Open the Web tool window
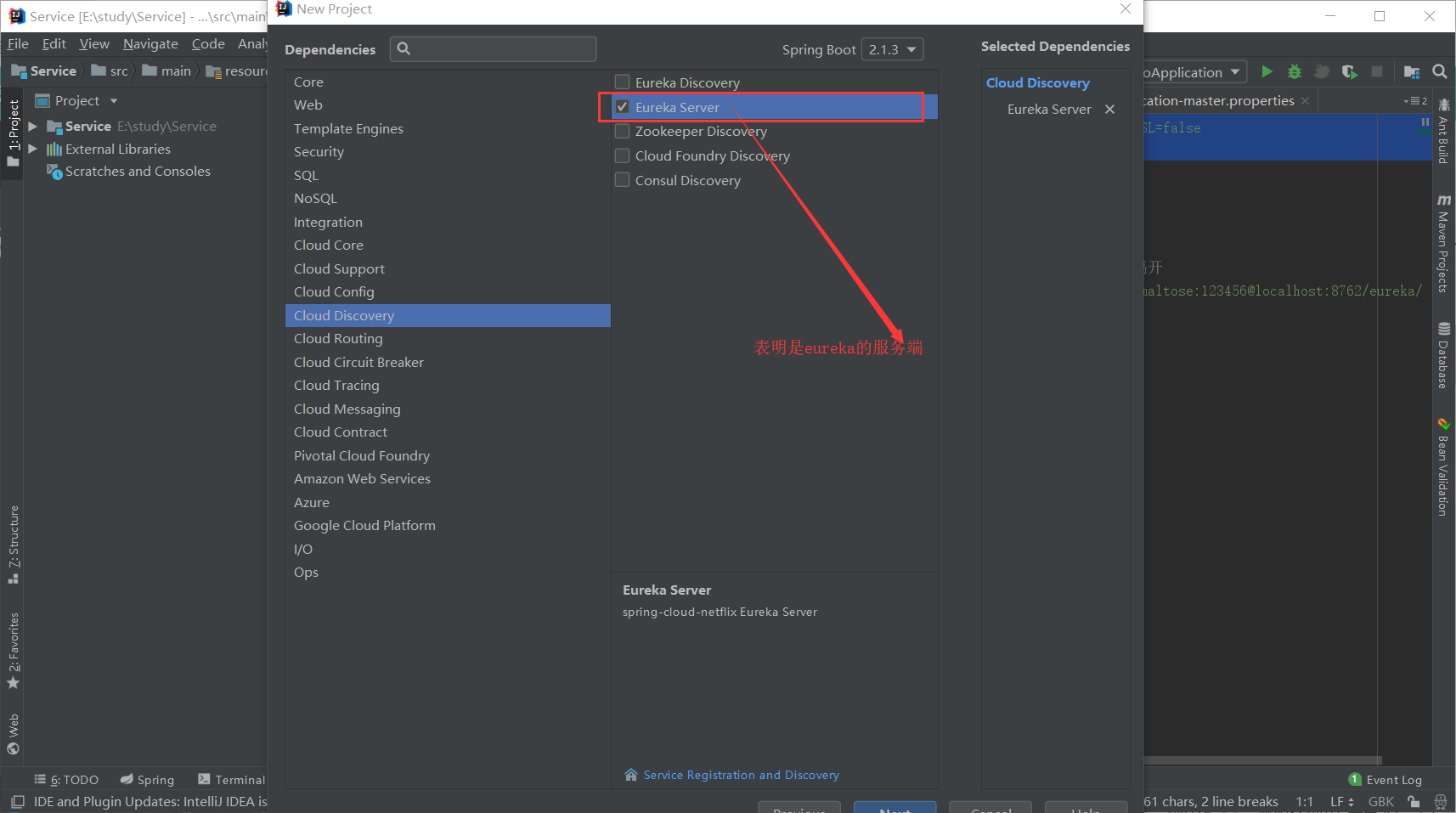Screen dimensions: 1456x813 pyautogui.click(x=14, y=734)
